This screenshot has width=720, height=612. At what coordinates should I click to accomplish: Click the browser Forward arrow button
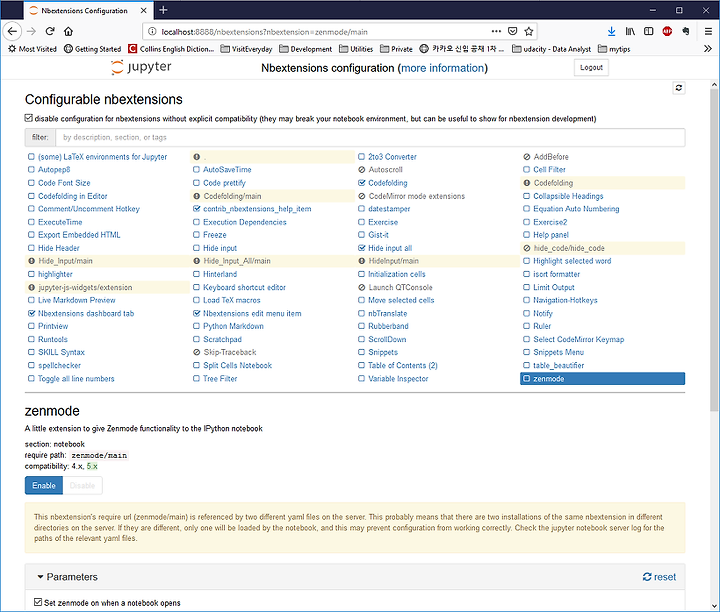(x=31, y=31)
